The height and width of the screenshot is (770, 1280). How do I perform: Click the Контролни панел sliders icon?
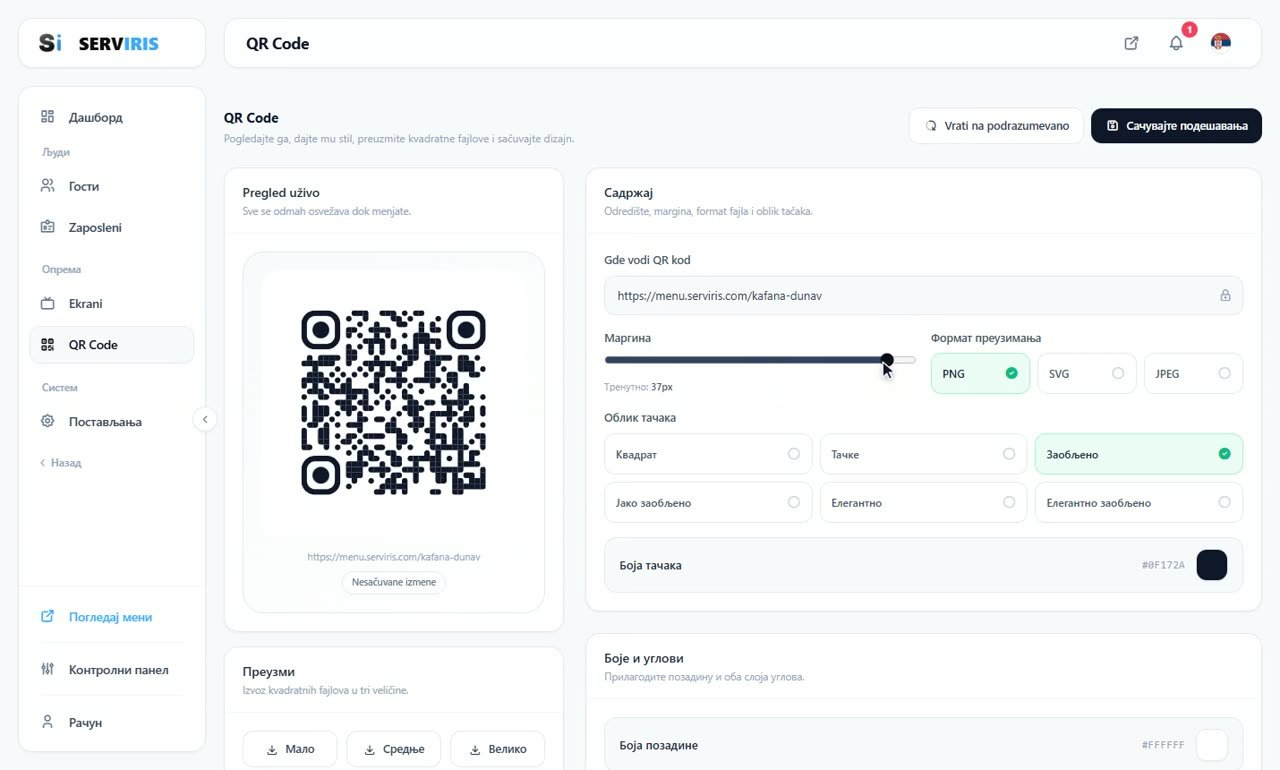47,669
